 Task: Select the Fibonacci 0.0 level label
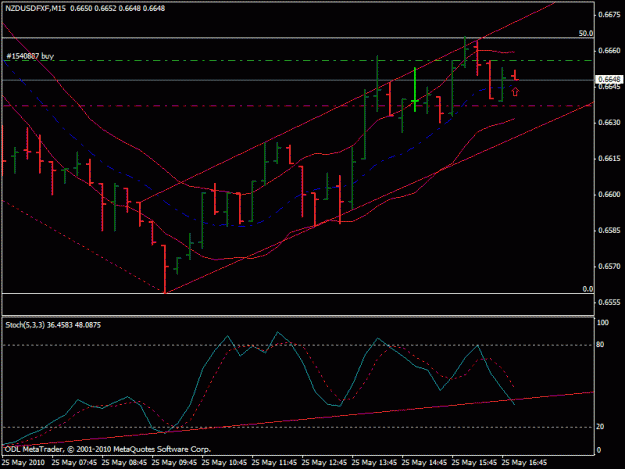[588, 289]
